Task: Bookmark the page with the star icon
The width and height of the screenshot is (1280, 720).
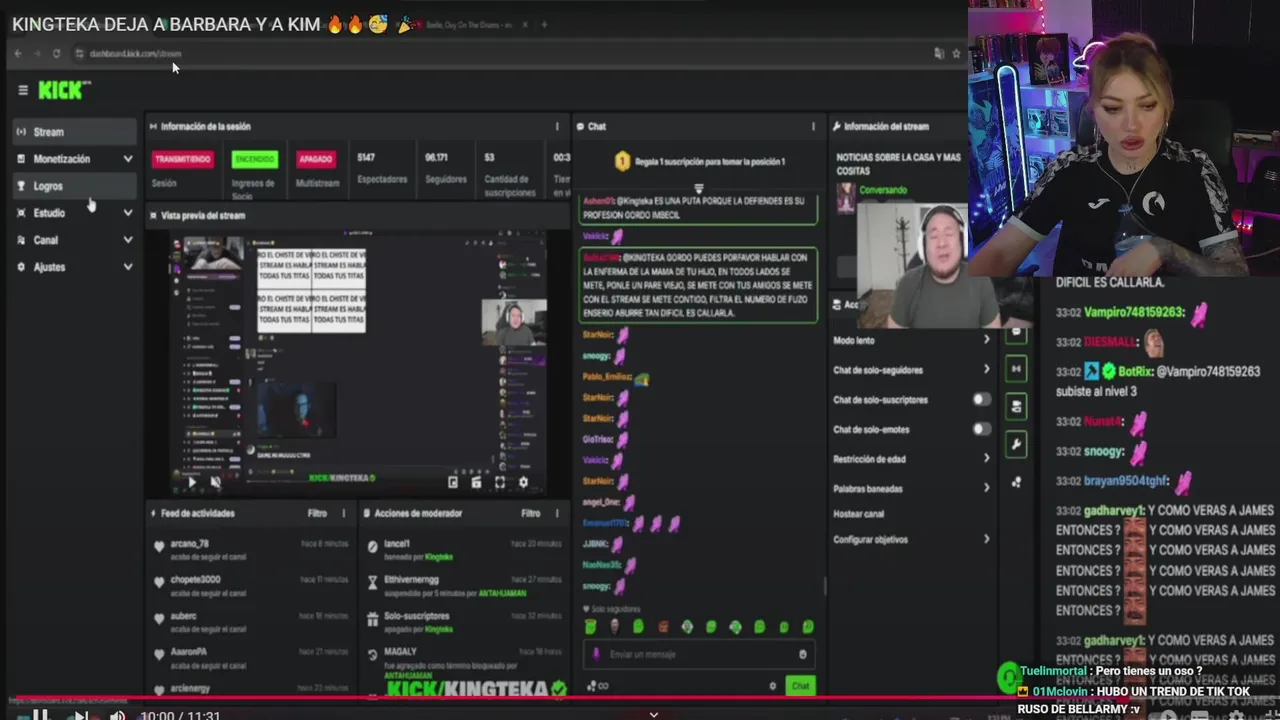Action: [x=957, y=53]
